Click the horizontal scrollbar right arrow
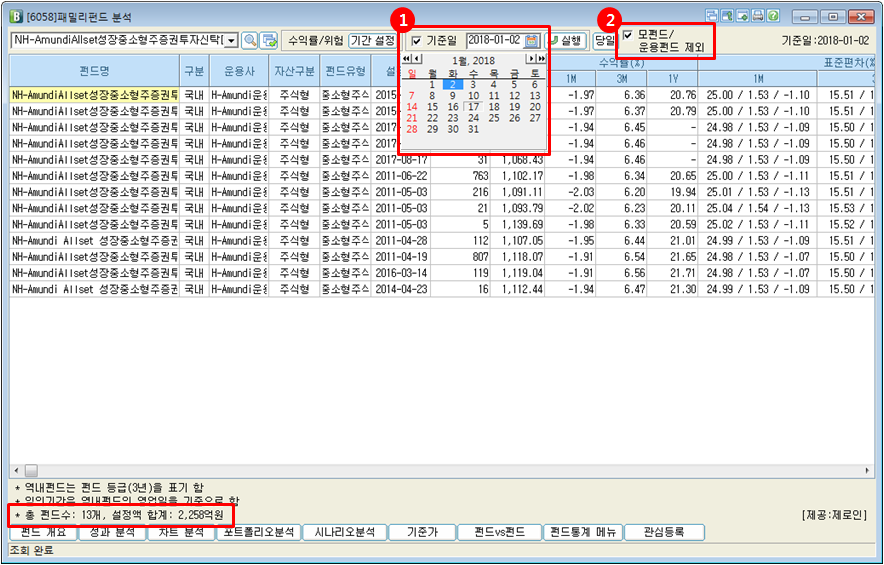Viewport: 884px width, 565px height. (x=867, y=470)
